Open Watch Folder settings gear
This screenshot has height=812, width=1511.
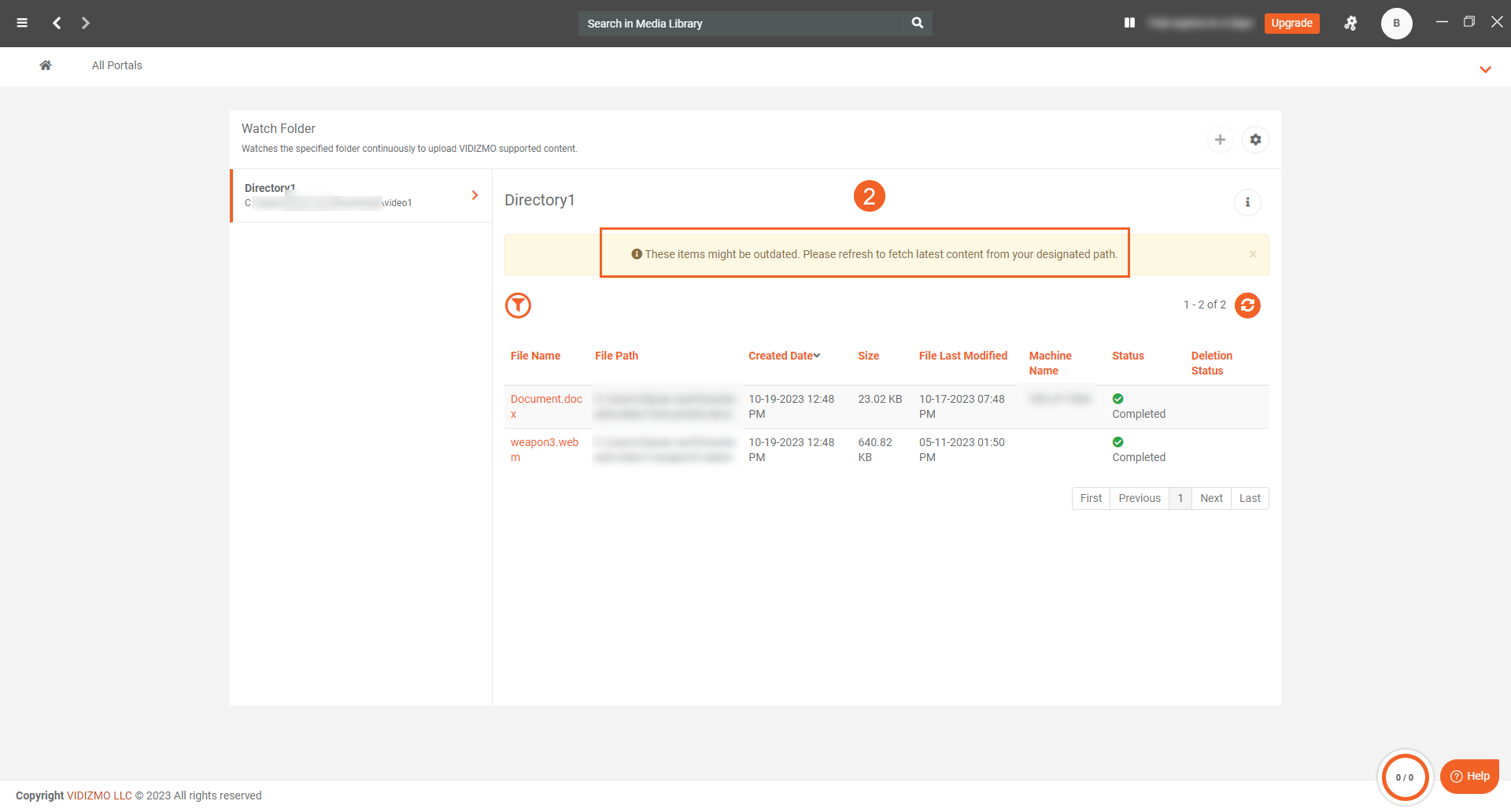pos(1255,139)
